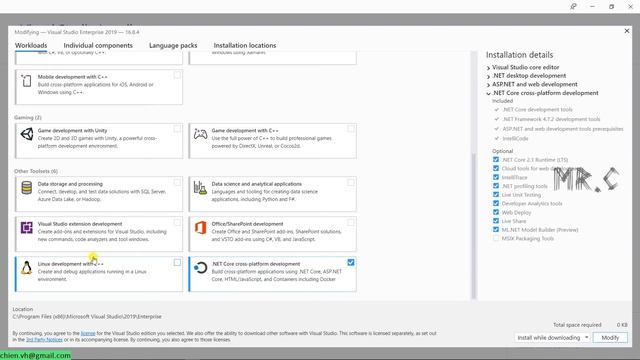Close the Modifying dialog with X

pyautogui.click(x=627, y=31)
